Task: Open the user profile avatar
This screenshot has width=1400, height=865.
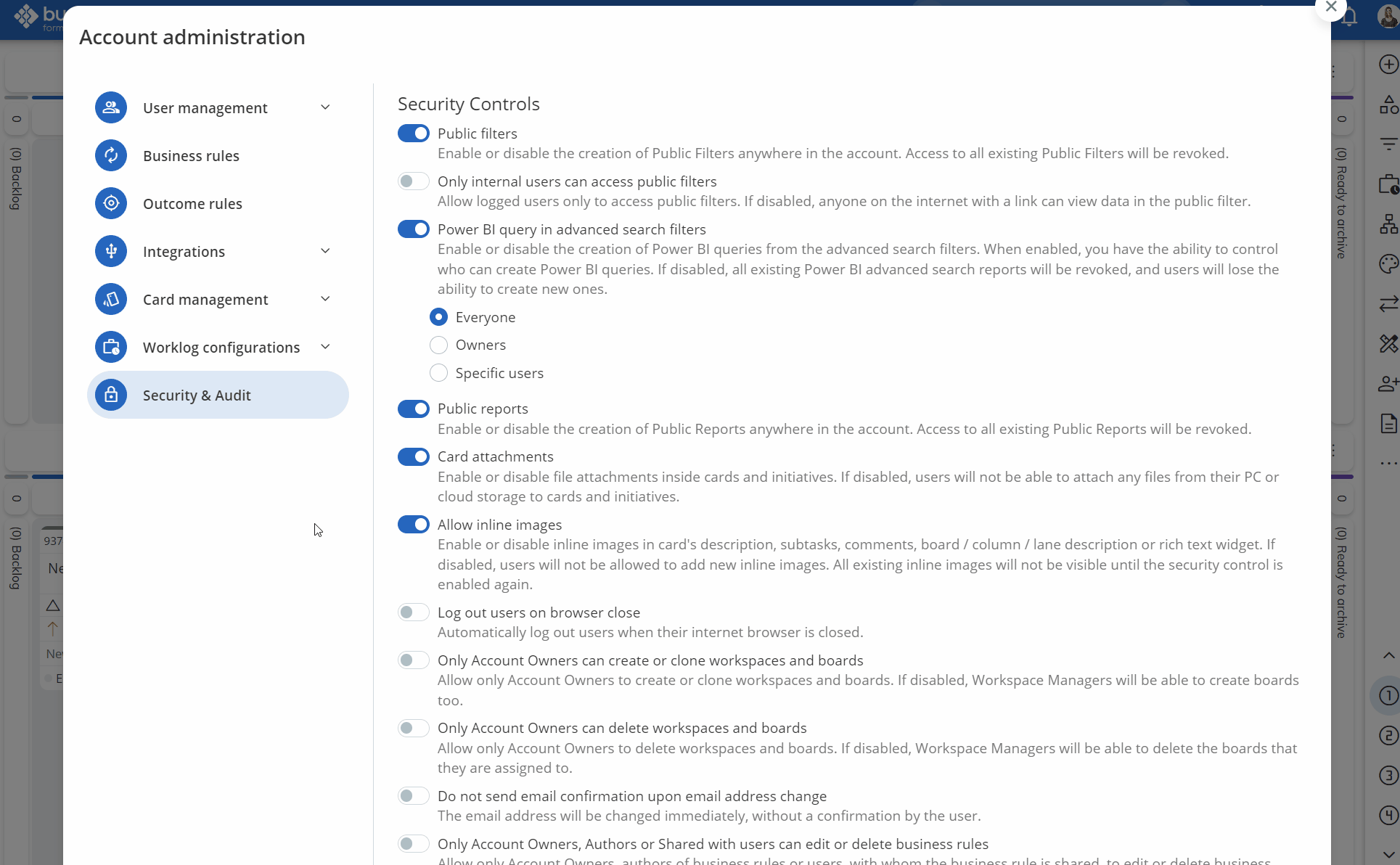Action: [1388, 16]
